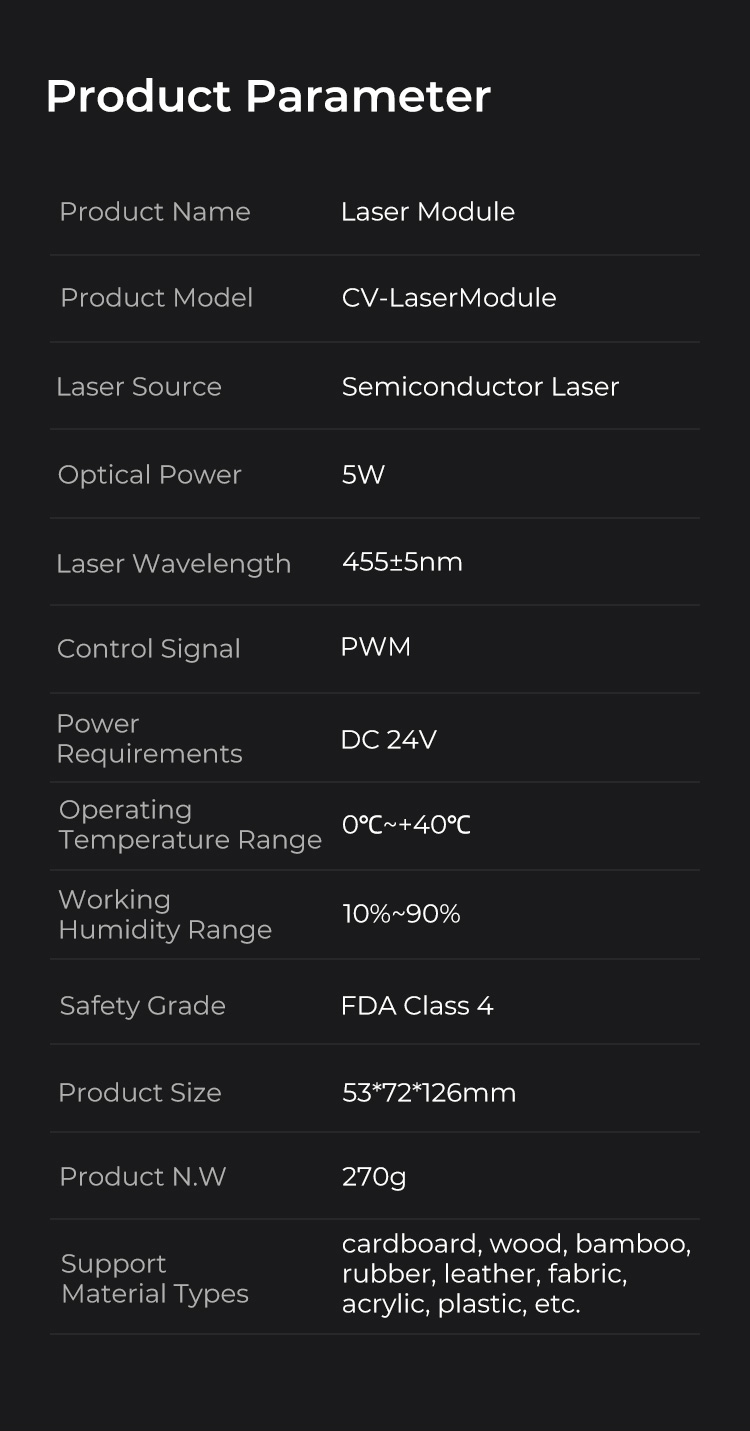Select the DC 24V power value
The image size is (750, 1431).
pyautogui.click(x=388, y=740)
